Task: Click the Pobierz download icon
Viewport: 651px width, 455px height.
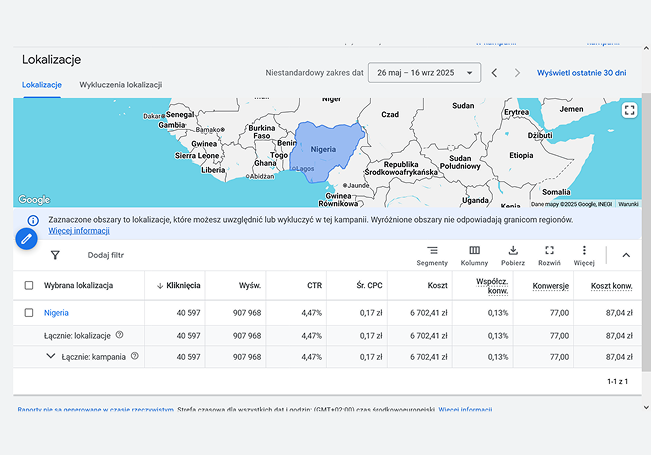Action: pos(513,254)
